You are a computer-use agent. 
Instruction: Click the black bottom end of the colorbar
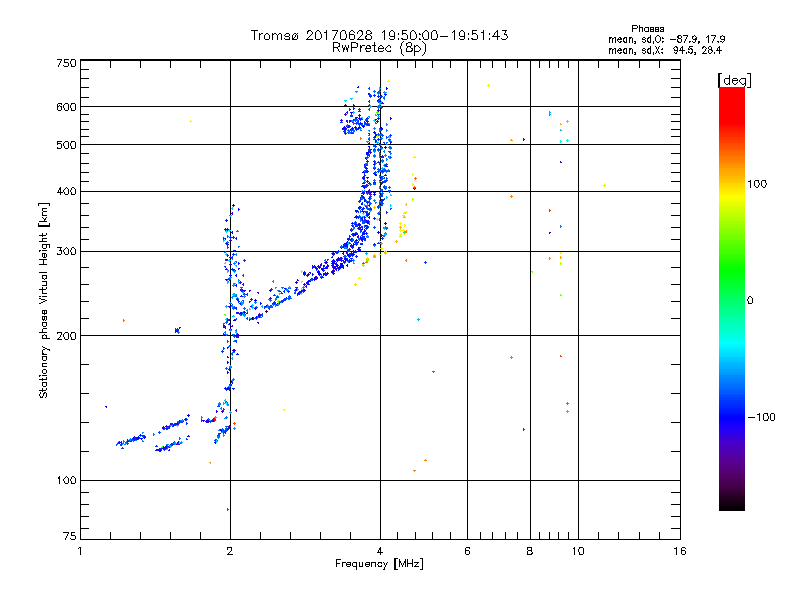pos(731,505)
